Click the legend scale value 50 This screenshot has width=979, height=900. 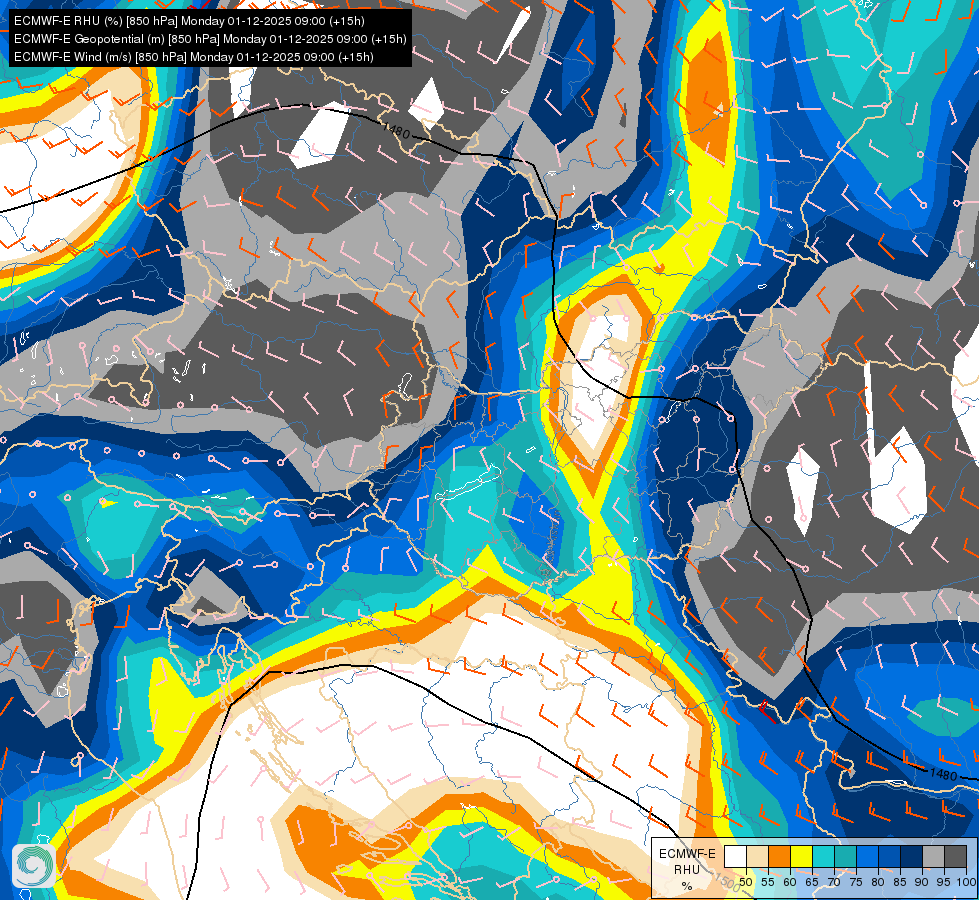(746, 882)
